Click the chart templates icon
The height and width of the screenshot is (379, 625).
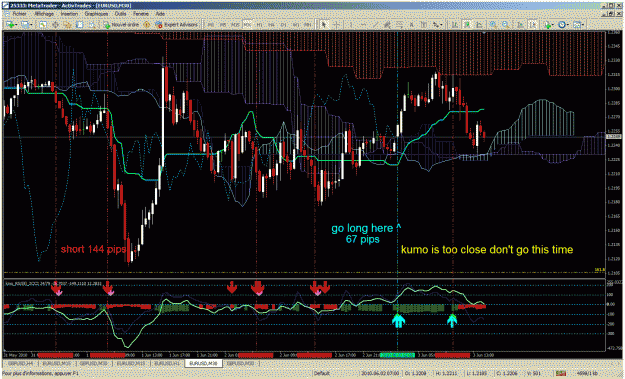pyautogui.click(x=576, y=25)
